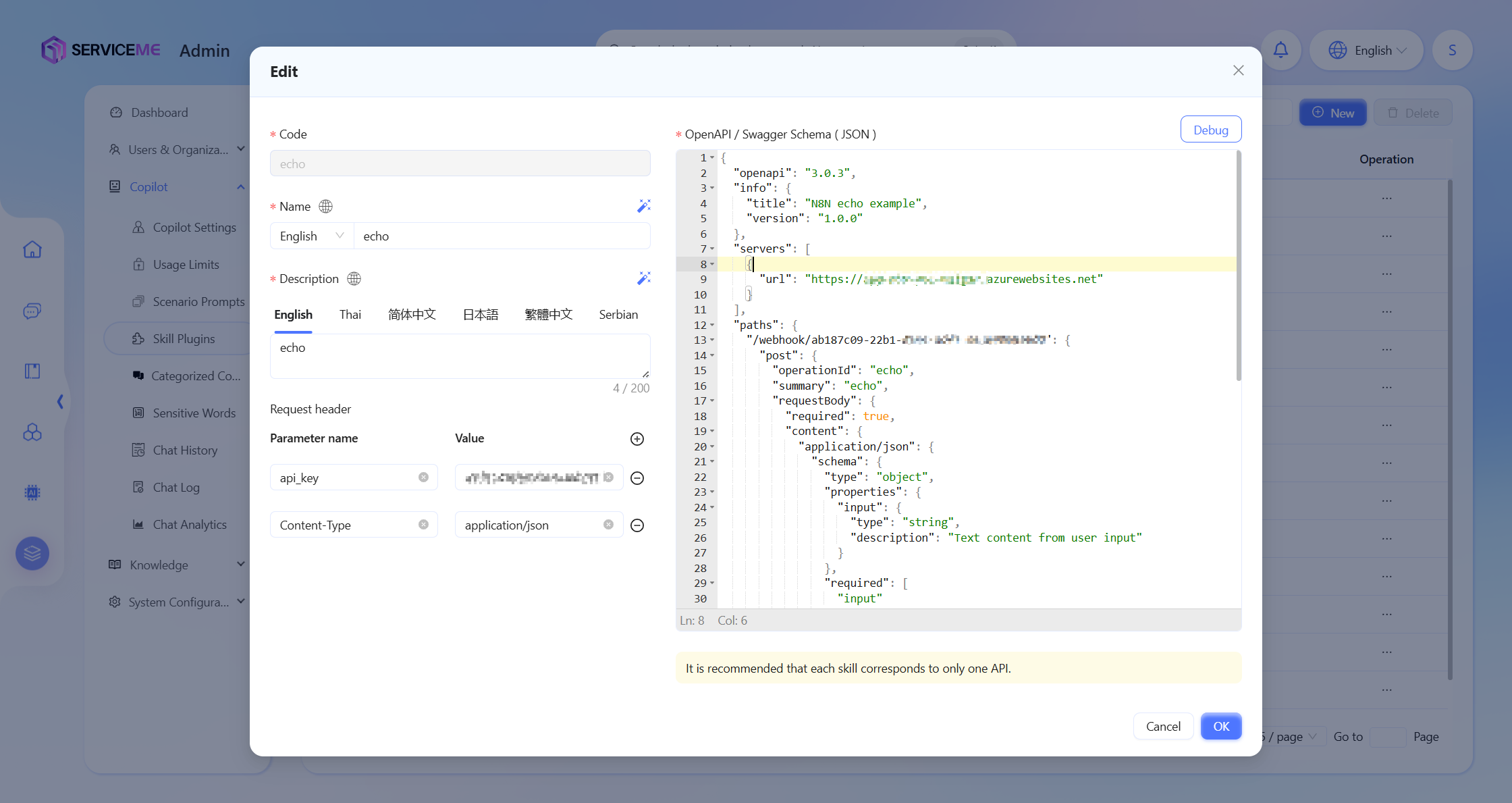Image resolution: width=1512 pixels, height=803 pixels.
Task: Switch description language to Serbian tab
Action: pos(618,315)
